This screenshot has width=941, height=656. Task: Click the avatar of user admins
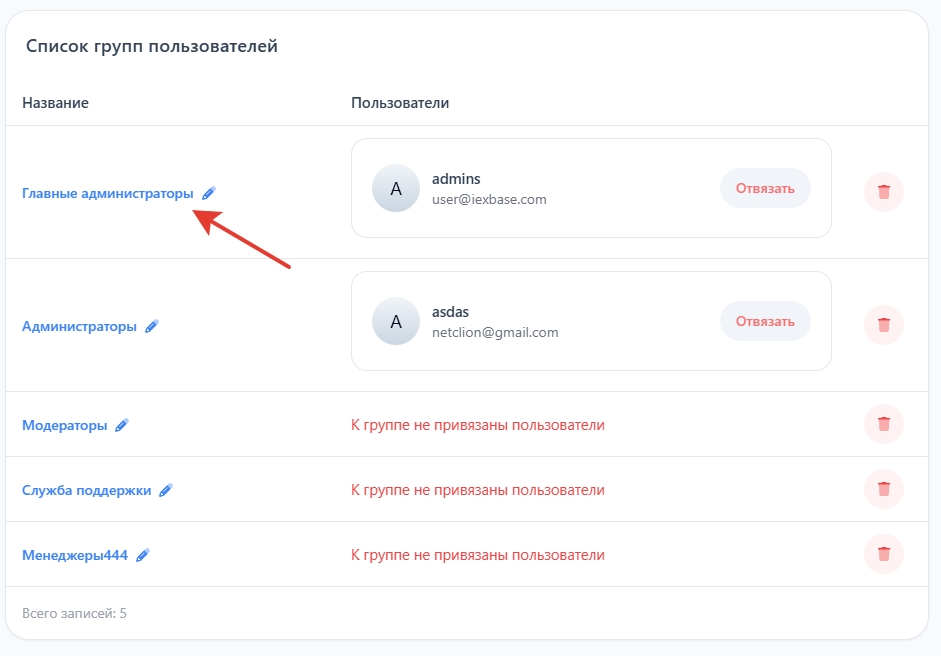tap(396, 188)
